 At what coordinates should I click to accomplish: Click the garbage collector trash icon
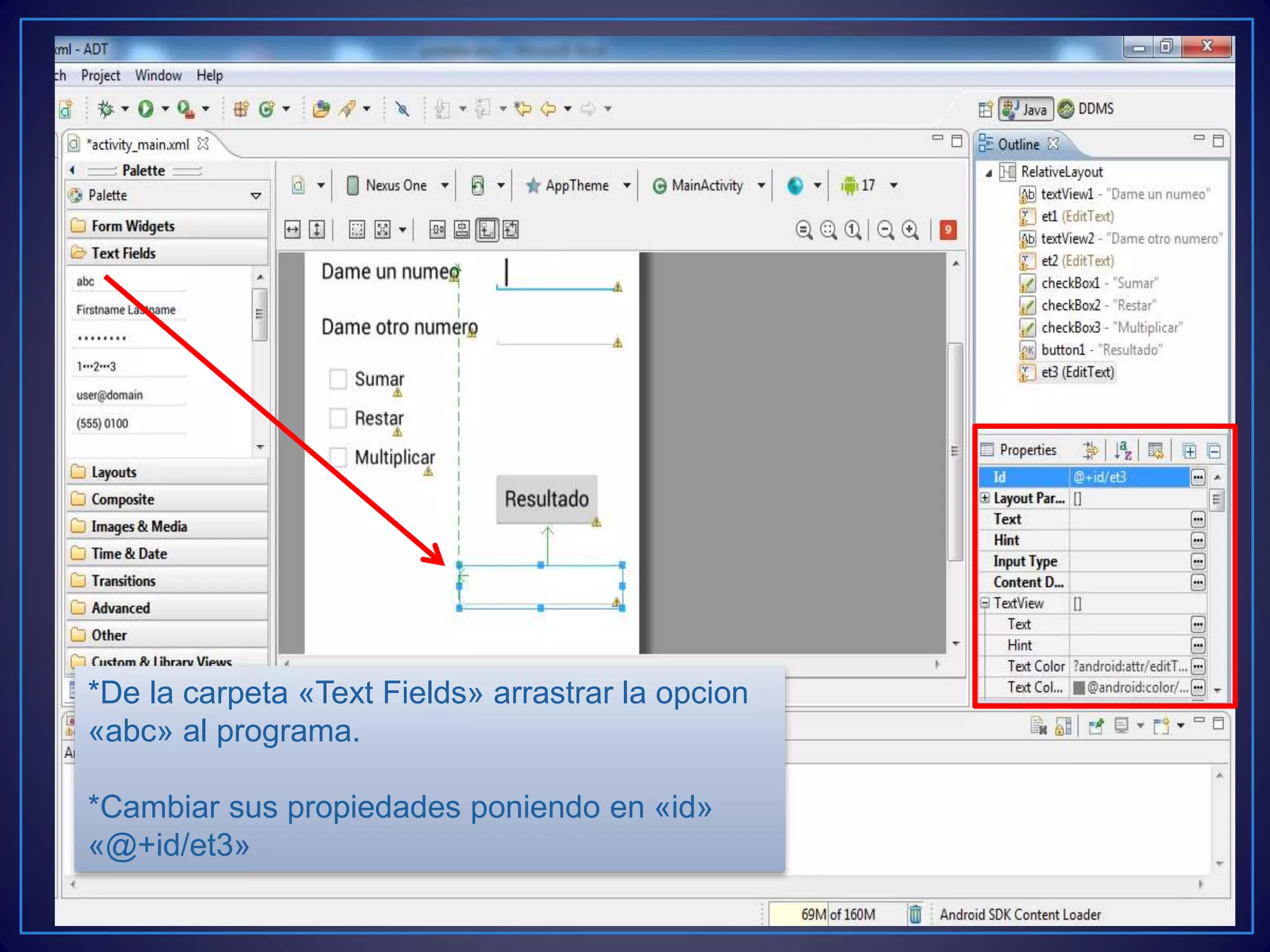[915, 915]
